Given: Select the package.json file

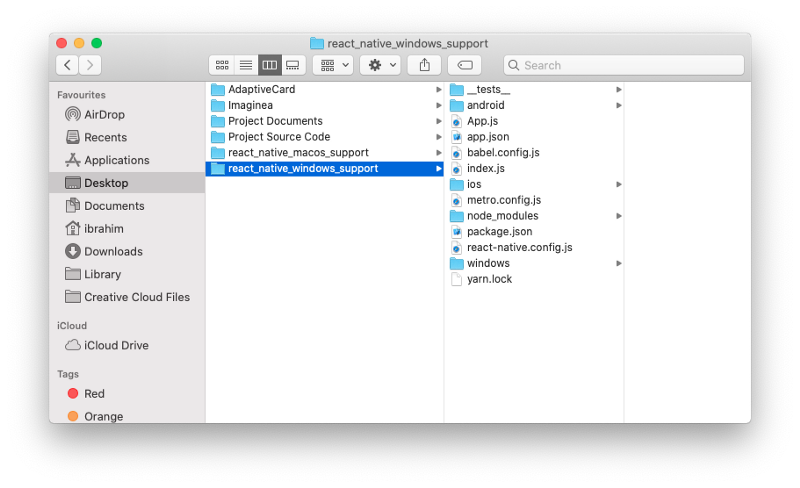Looking at the screenshot, I should (534, 232).
